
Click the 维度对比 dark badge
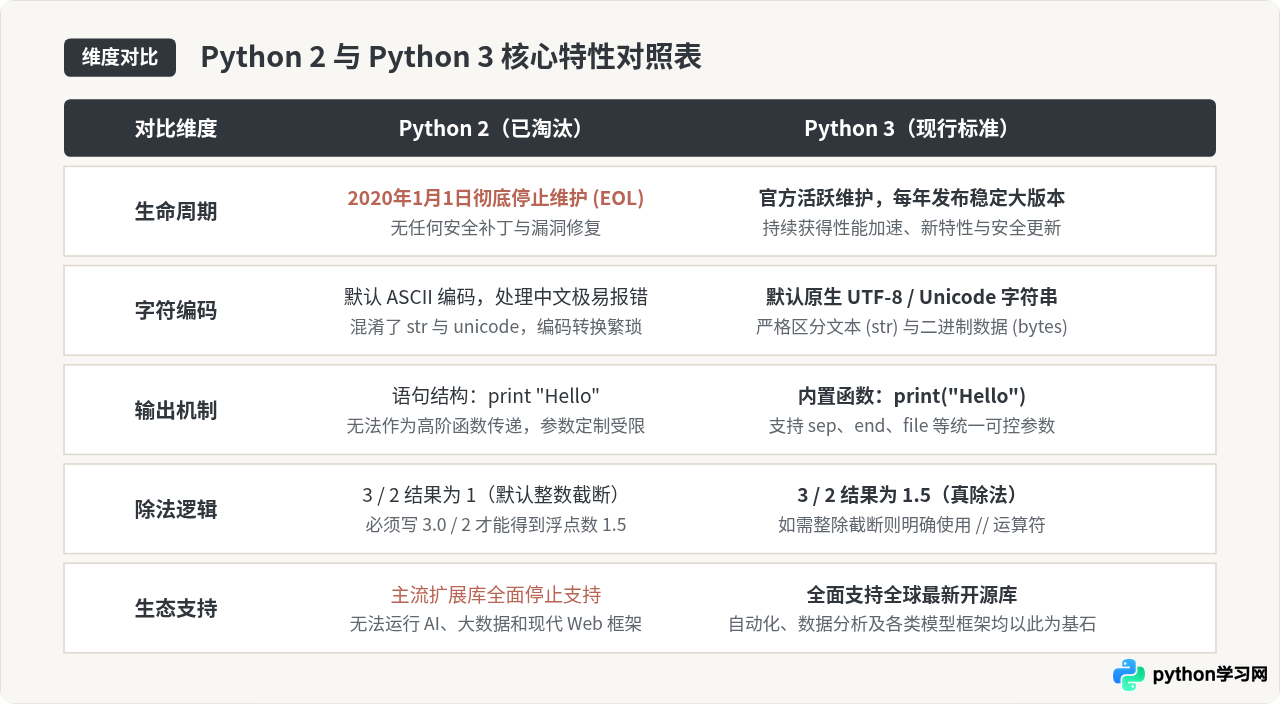coord(120,58)
